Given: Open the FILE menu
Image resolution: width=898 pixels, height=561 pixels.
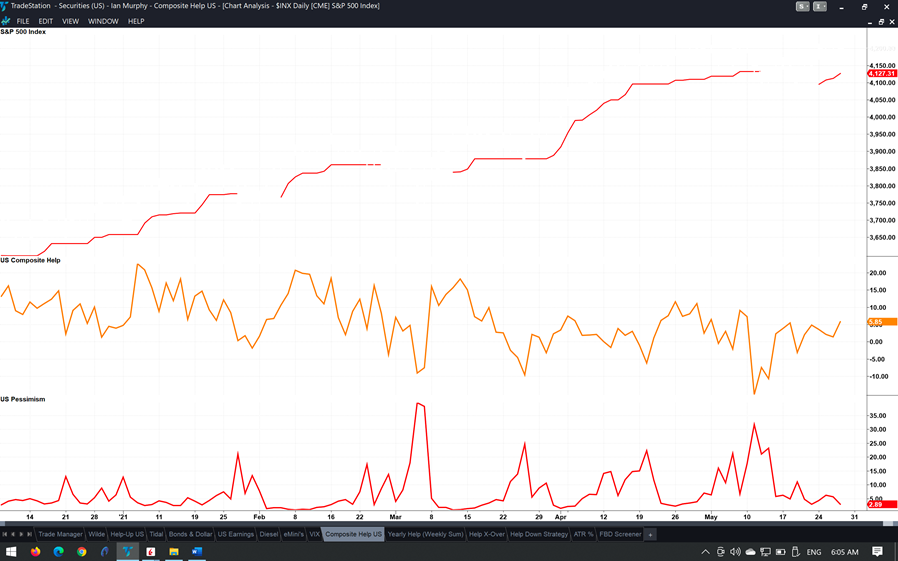Looking at the screenshot, I should [x=23, y=21].
